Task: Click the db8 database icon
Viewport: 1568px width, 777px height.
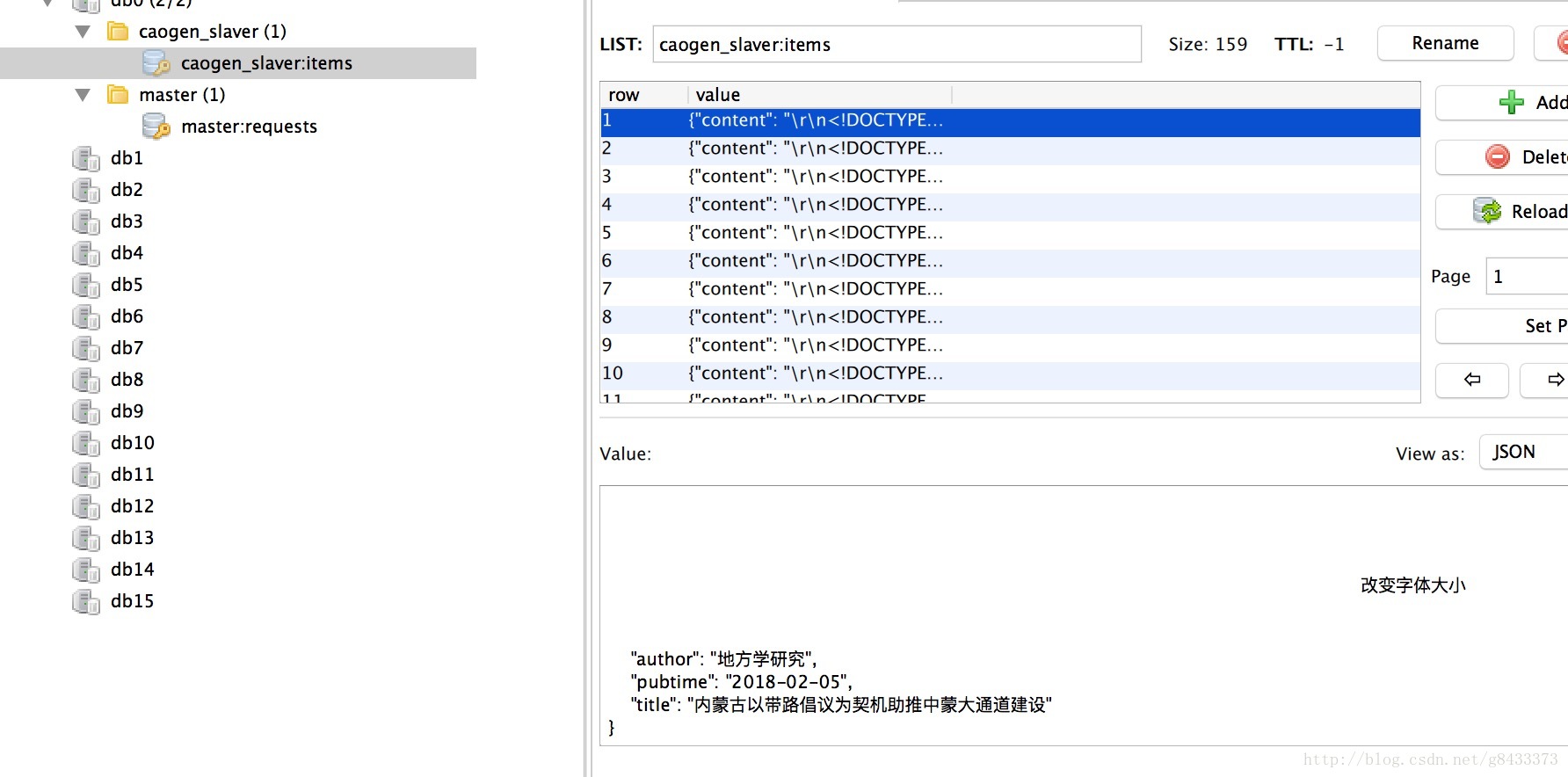Action: 86,381
